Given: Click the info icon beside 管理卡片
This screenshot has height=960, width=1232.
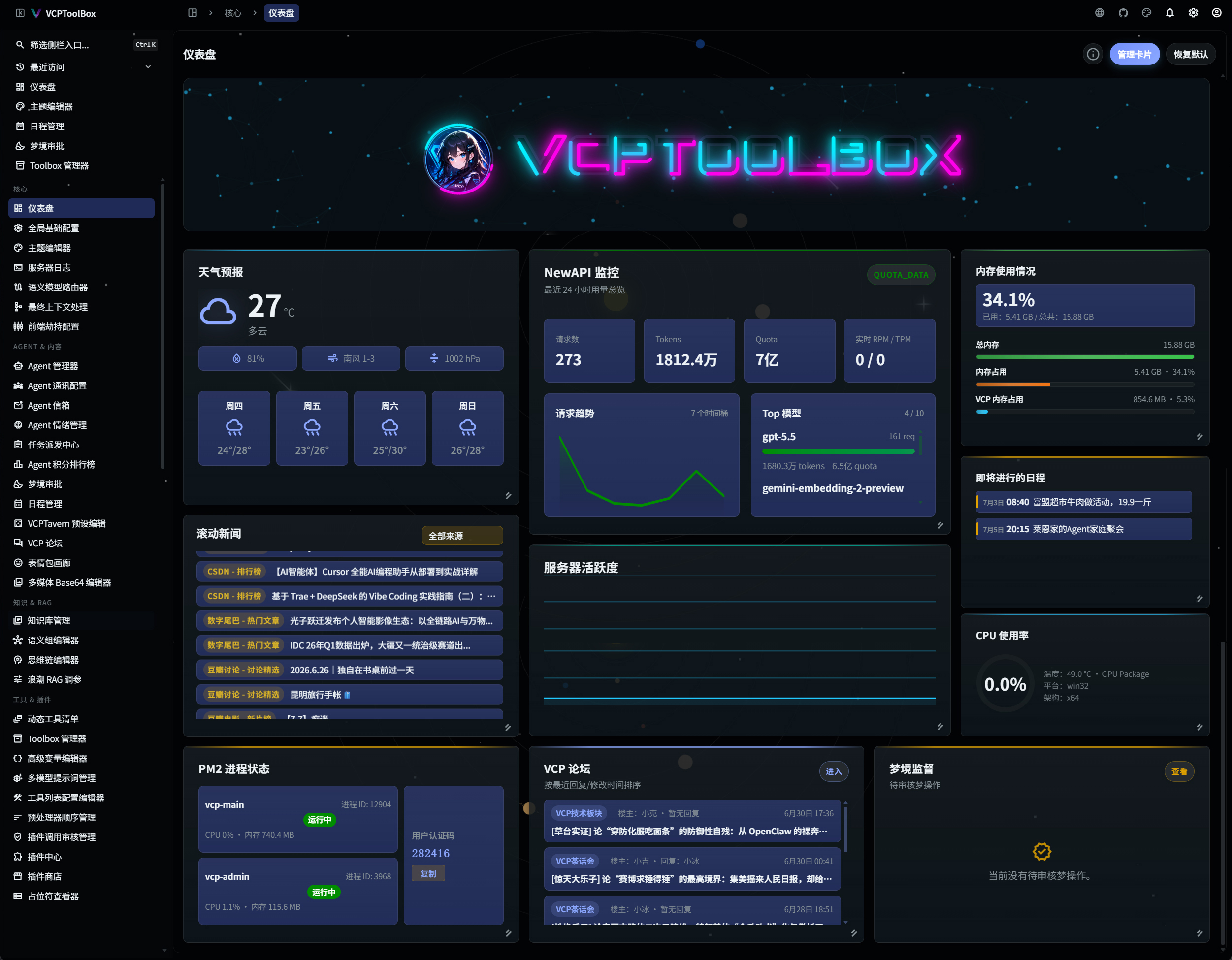Looking at the screenshot, I should coord(1093,54).
